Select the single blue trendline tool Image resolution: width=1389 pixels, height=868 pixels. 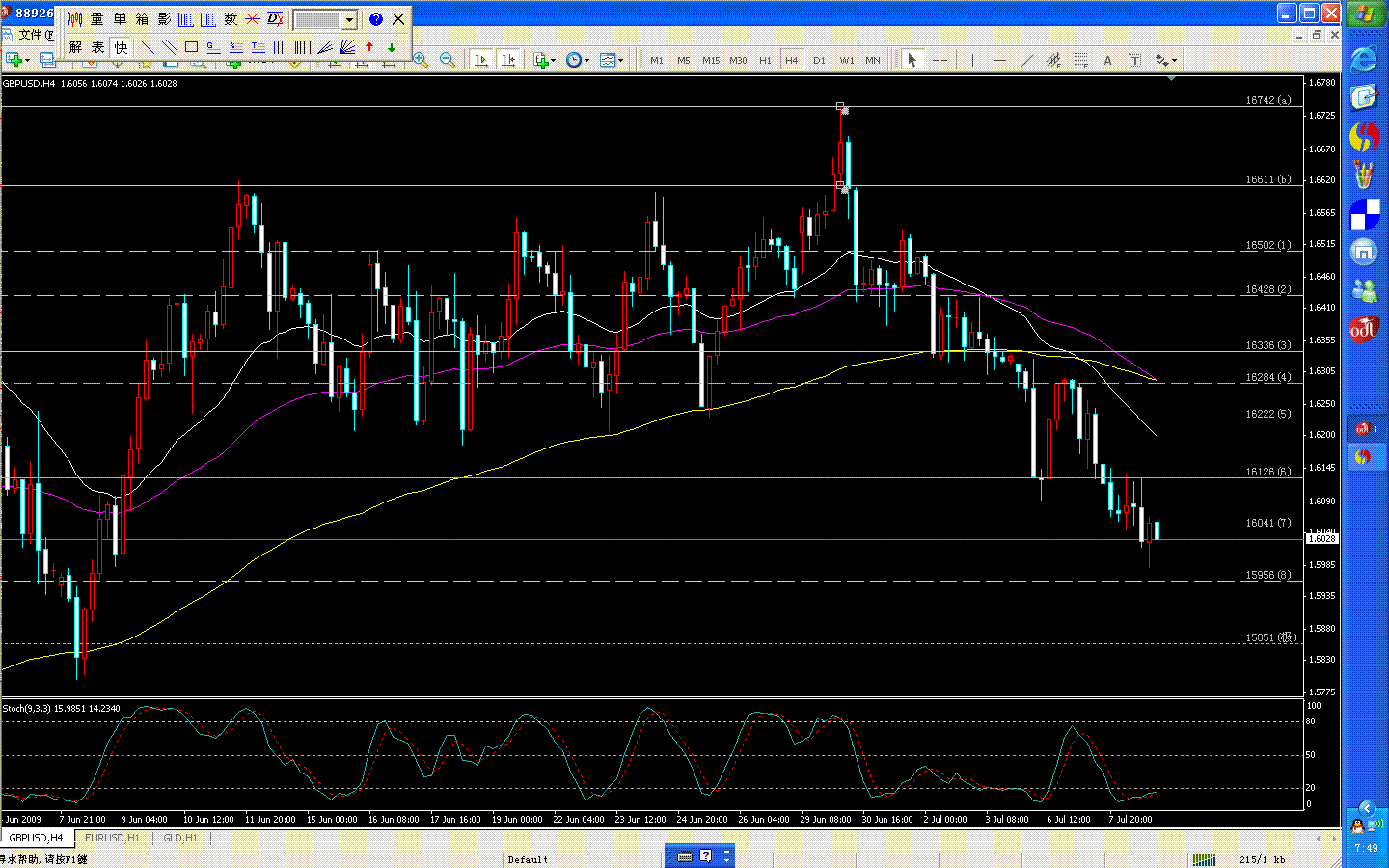[x=148, y=47]
